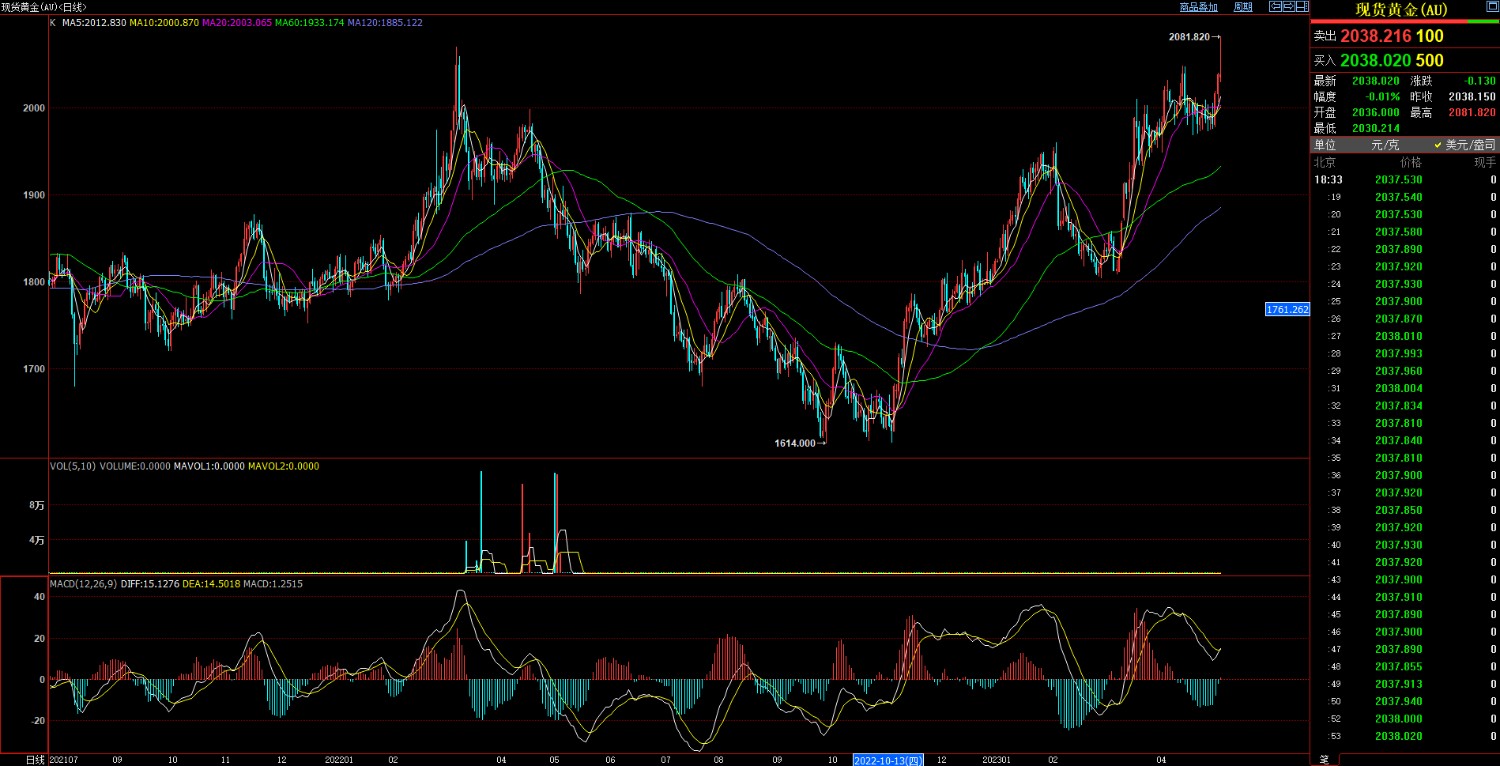Open the 周期 period menu
This screenshot has height=766, width=1500.
tap(1242, 7)
